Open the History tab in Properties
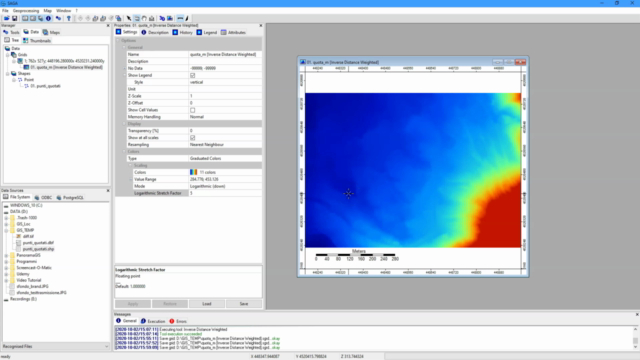The image size is (640, 360). click(182, 32)
